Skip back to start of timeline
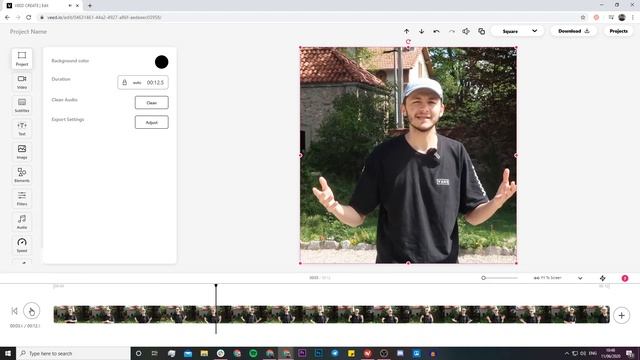640x360 pixels. [x=14, y=311]
